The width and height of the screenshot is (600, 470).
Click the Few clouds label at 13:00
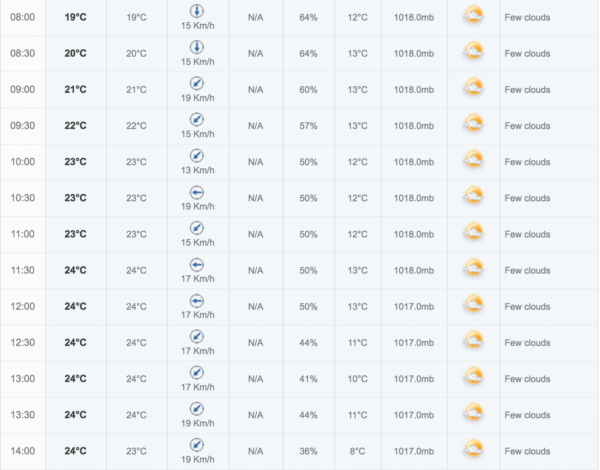pyautogui.click(x=527, y=379)
